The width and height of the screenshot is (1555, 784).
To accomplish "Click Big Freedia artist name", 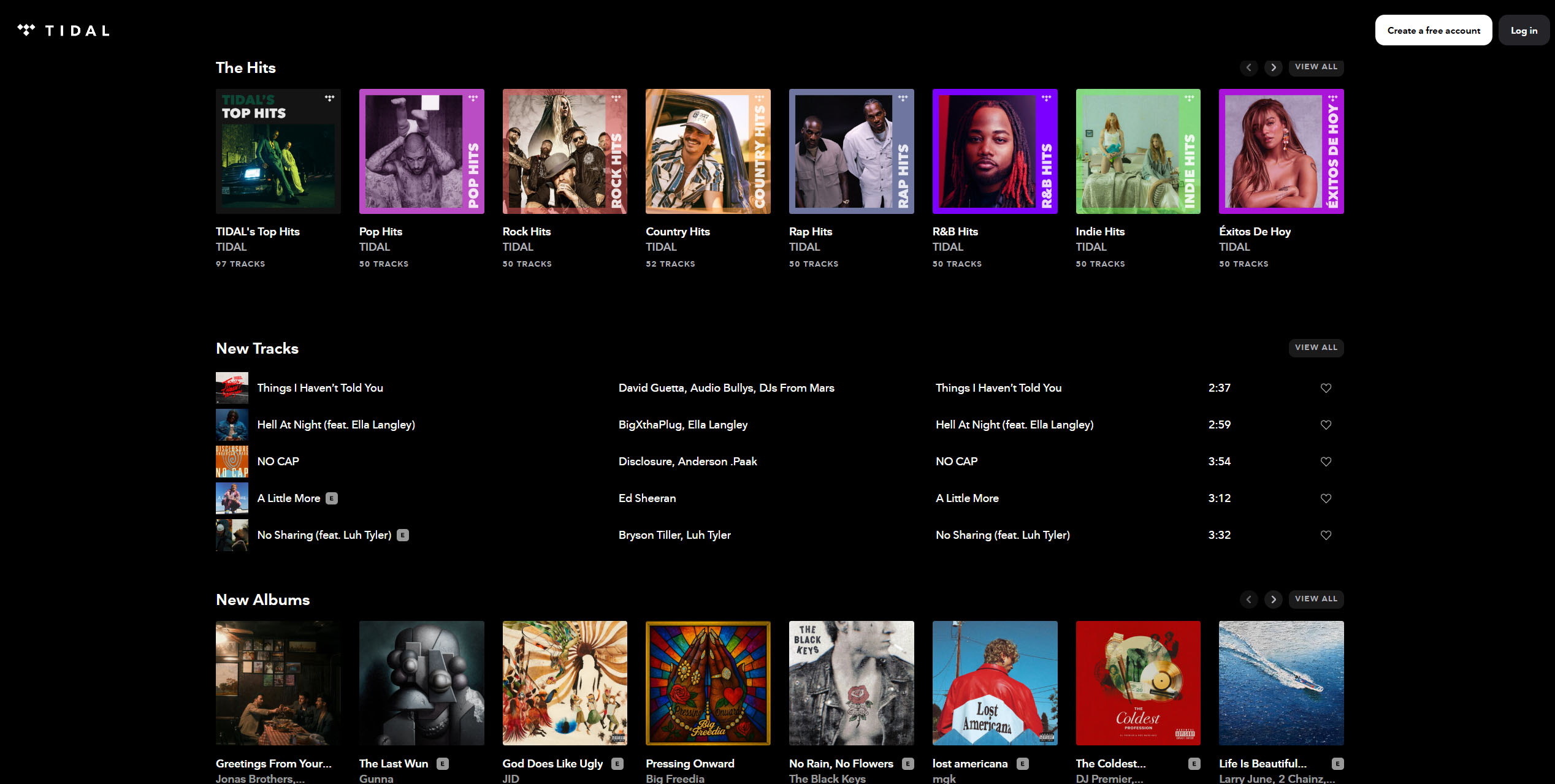I will [675, 778].
